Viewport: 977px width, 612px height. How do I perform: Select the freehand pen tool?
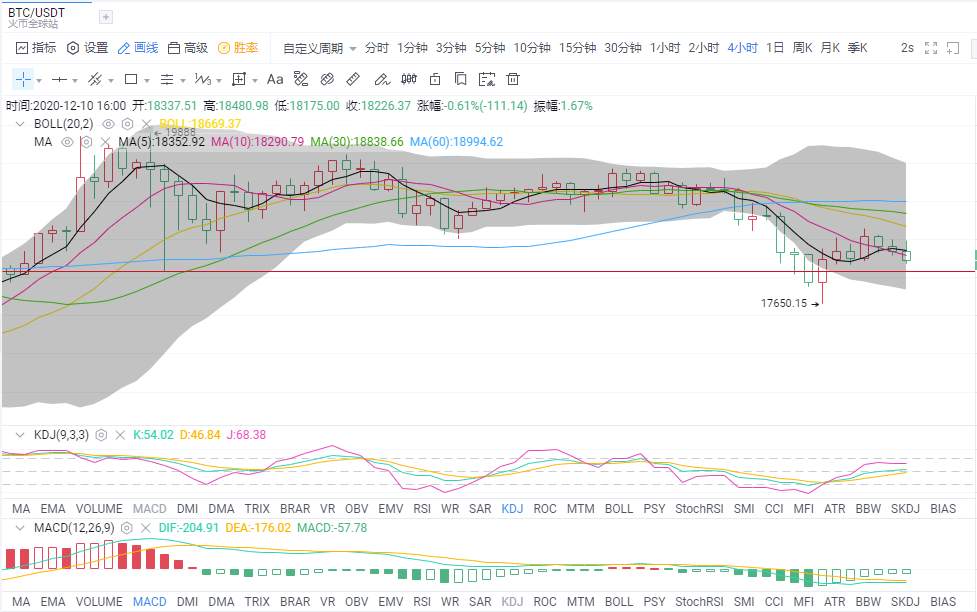(381, 79)
